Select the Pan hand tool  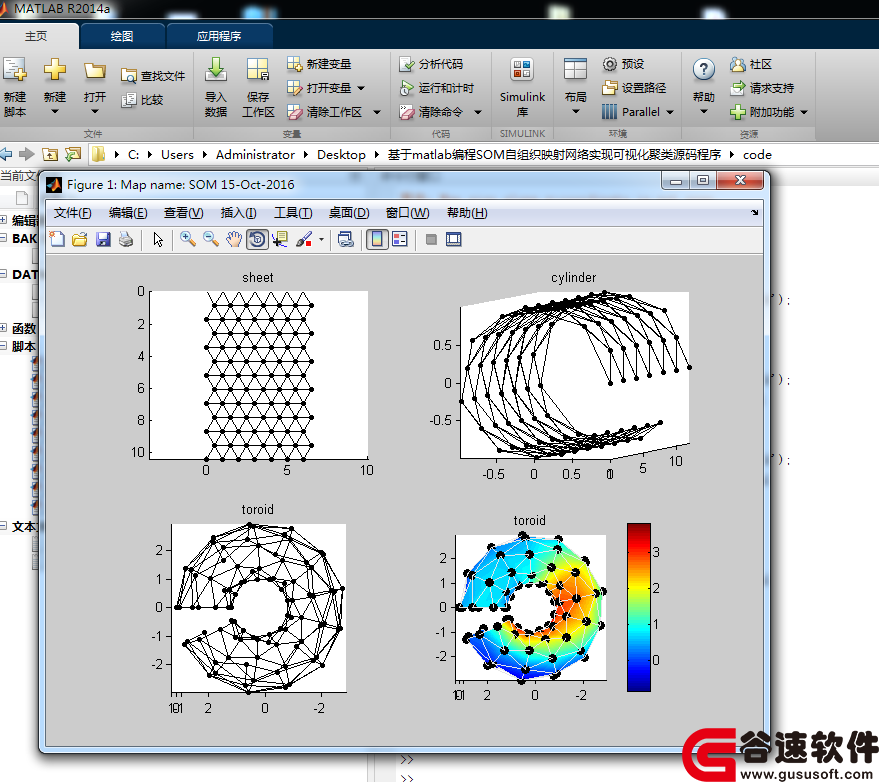tap(234, 240)
